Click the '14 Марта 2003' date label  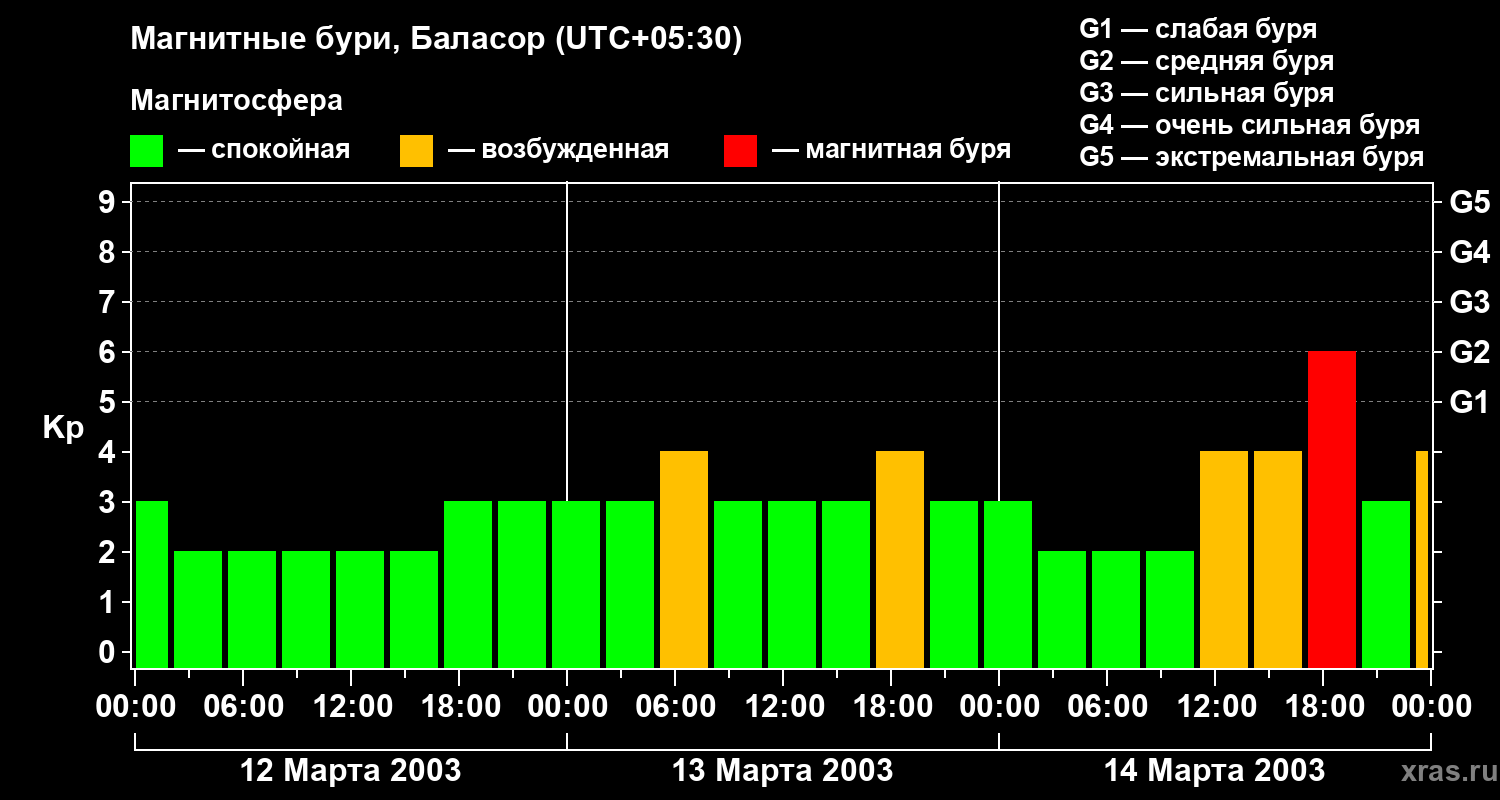pyautogui.click(x=1215, y=770)
